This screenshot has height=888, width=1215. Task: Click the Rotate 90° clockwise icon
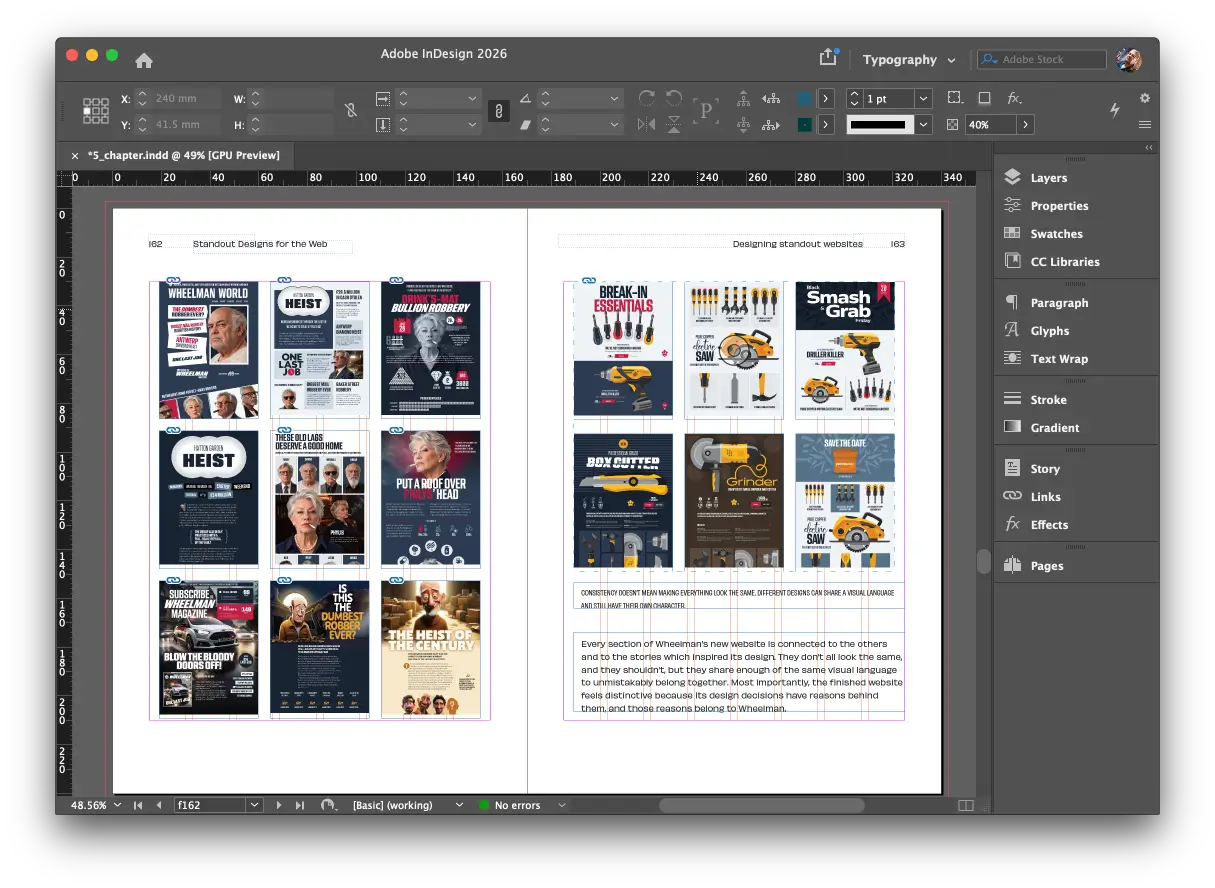pos(646,98)
